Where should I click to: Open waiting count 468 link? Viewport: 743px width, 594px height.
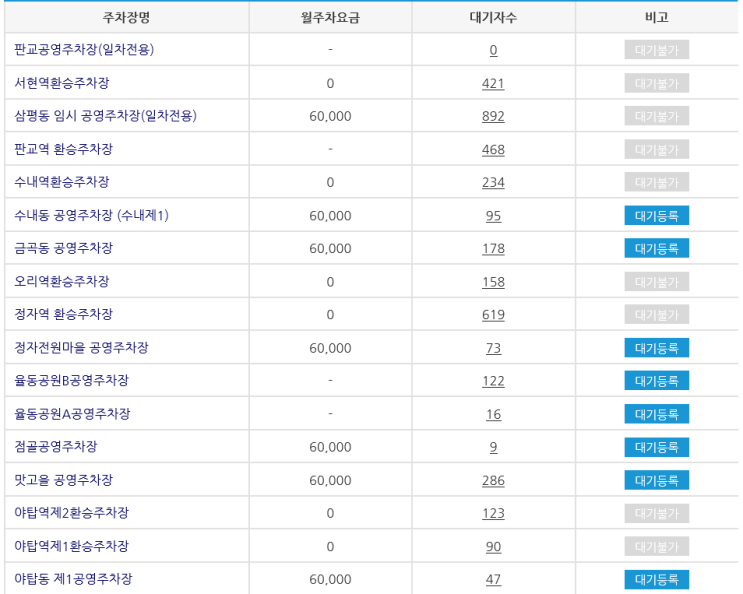pyautogui.click(x=493, y=149)
